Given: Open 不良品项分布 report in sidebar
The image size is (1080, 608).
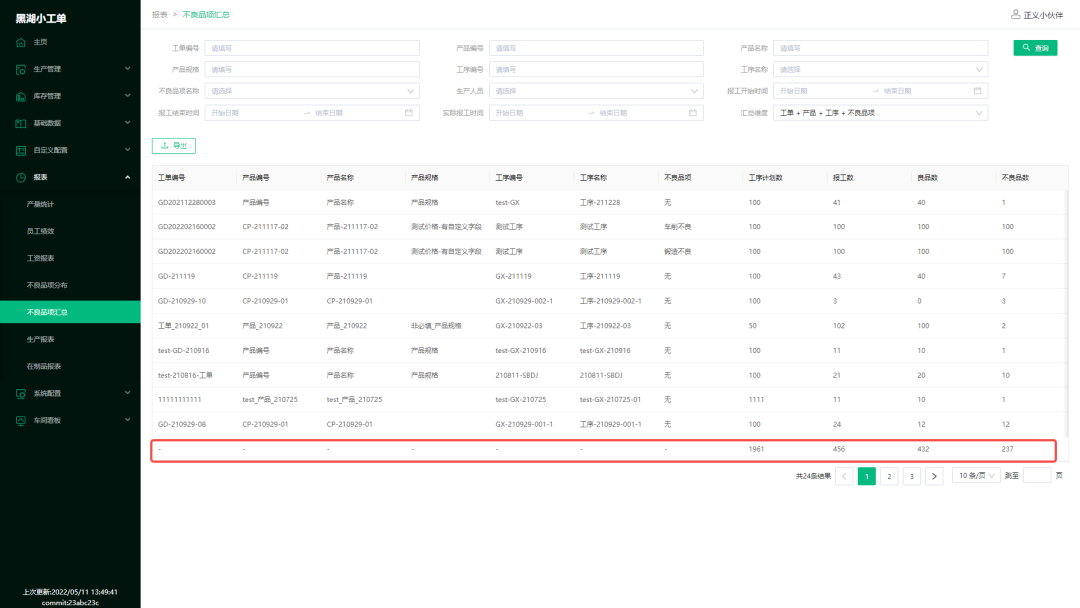Looking at the screenshot, I should [x=47, y=285].
